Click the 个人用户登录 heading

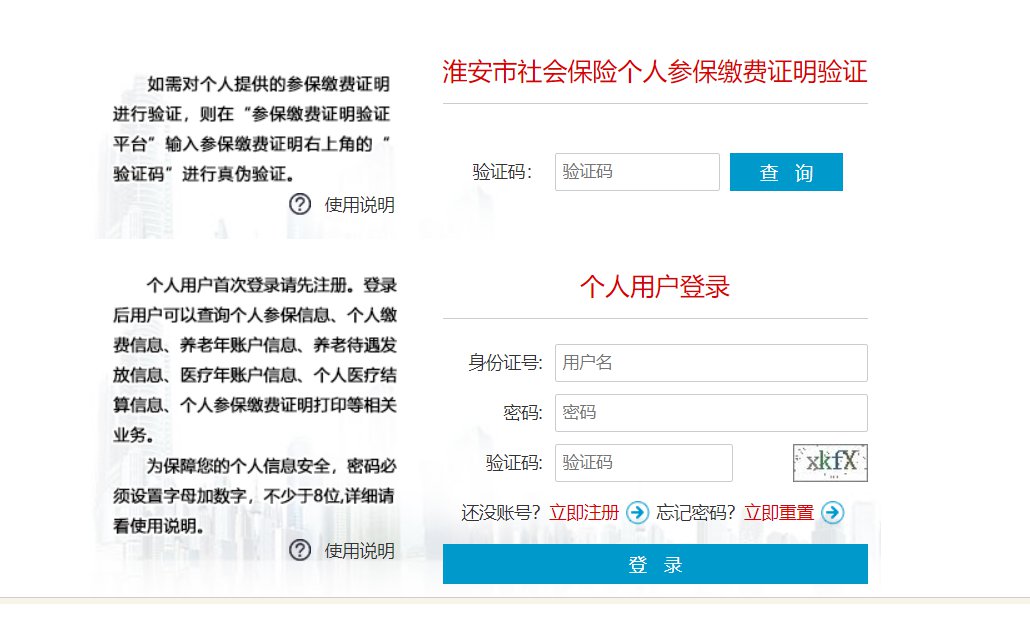coord(655,287)
